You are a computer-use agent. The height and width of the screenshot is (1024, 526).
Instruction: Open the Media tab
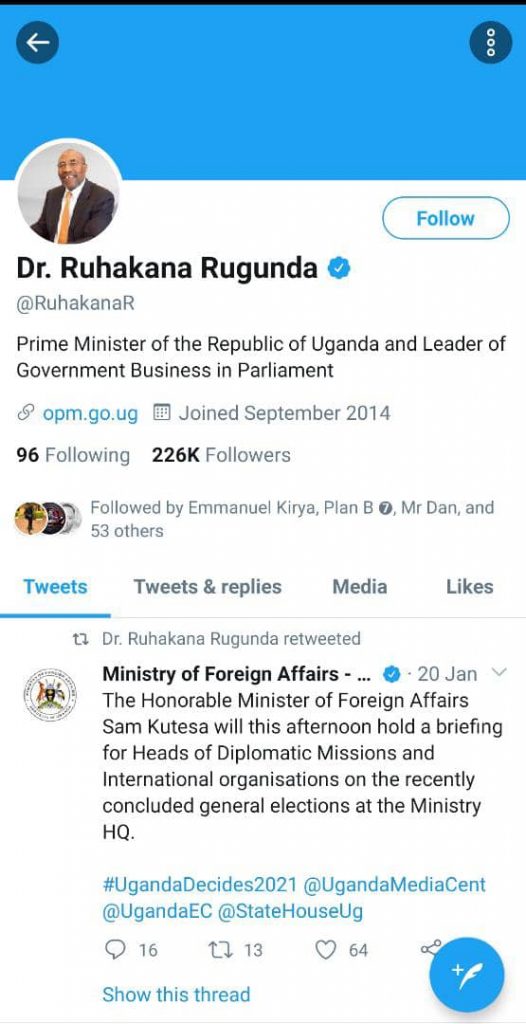coord(359,586)
